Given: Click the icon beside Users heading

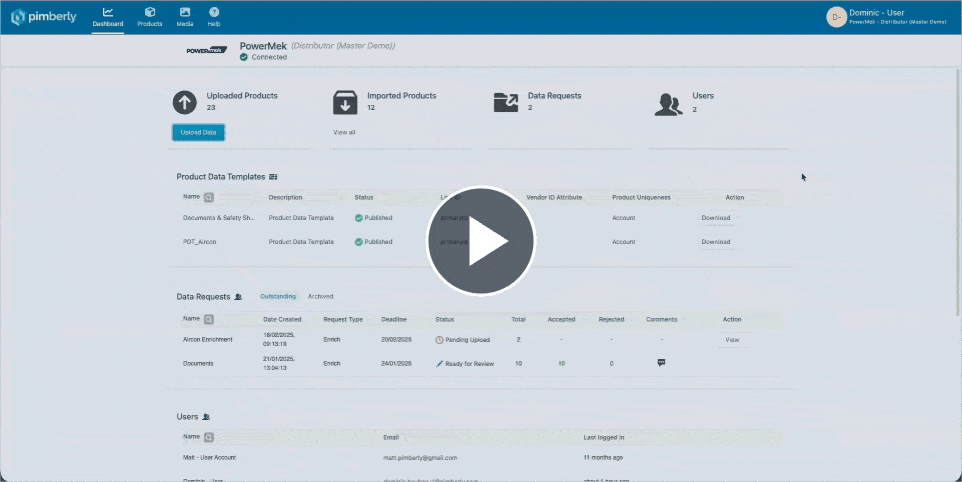Looking at the screenshot, I should pos(206,417).
